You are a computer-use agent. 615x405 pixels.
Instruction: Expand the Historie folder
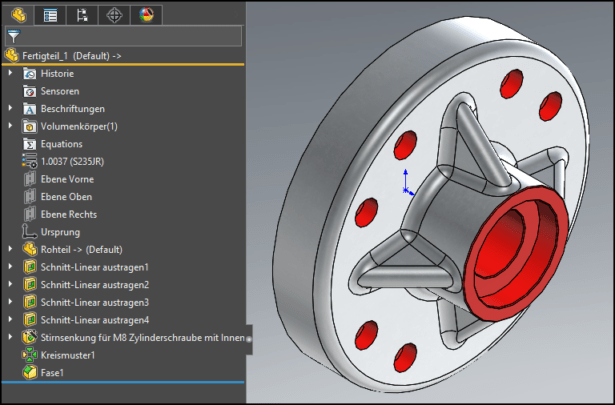pyautogui.click(x=11, y=74)
